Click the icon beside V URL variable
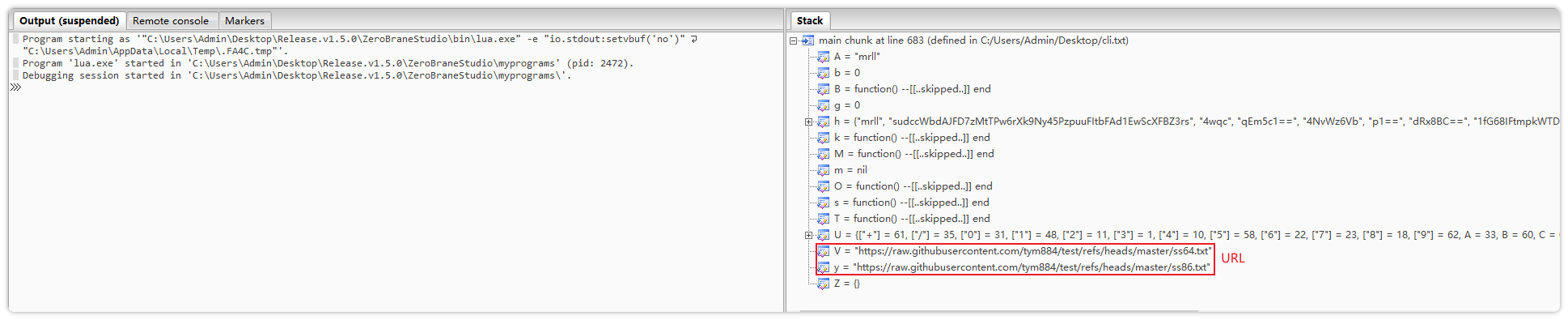The image size is (1568, 320). coord(823,251)
